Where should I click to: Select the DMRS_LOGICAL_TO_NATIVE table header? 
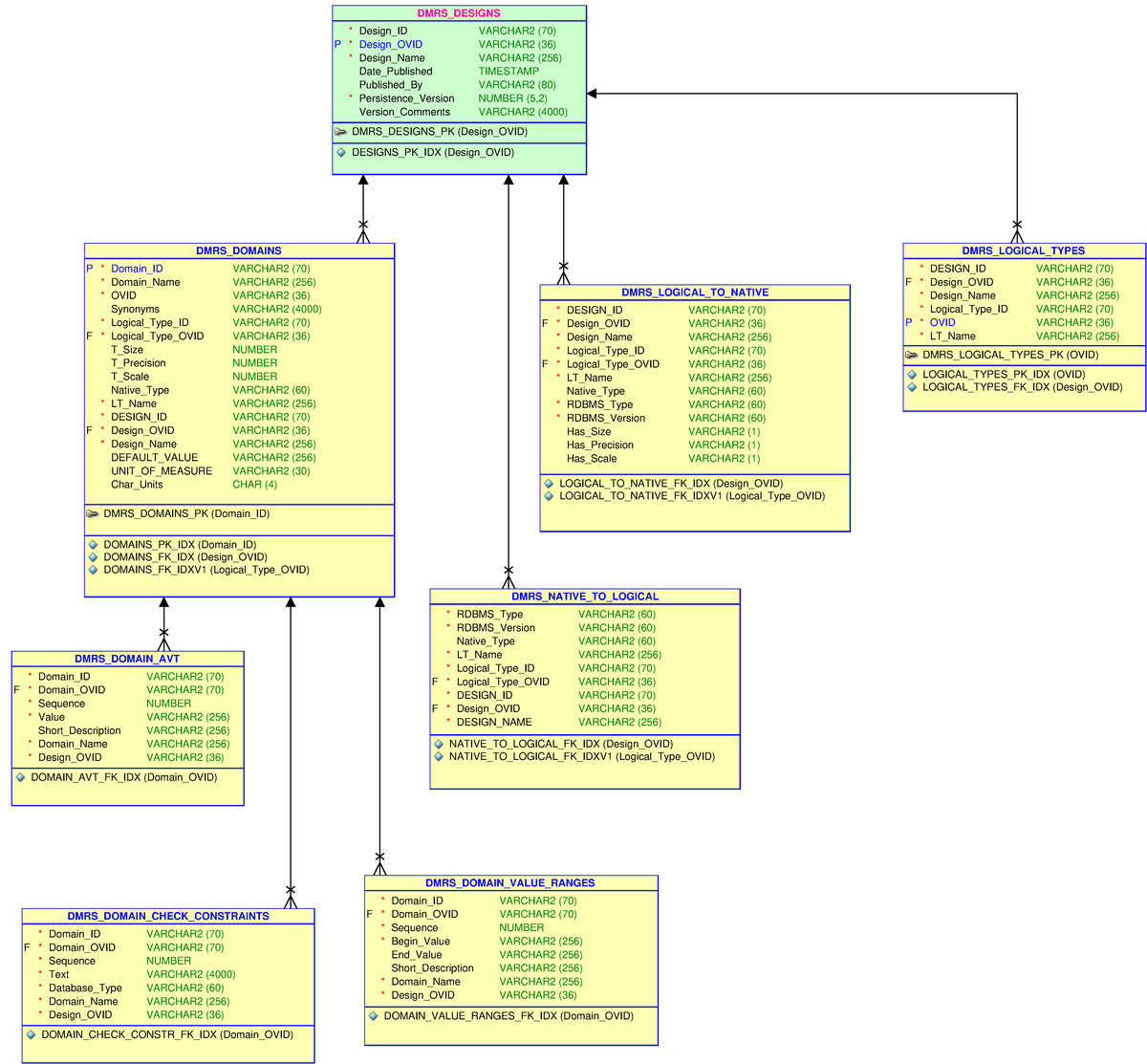coord(695,292)
